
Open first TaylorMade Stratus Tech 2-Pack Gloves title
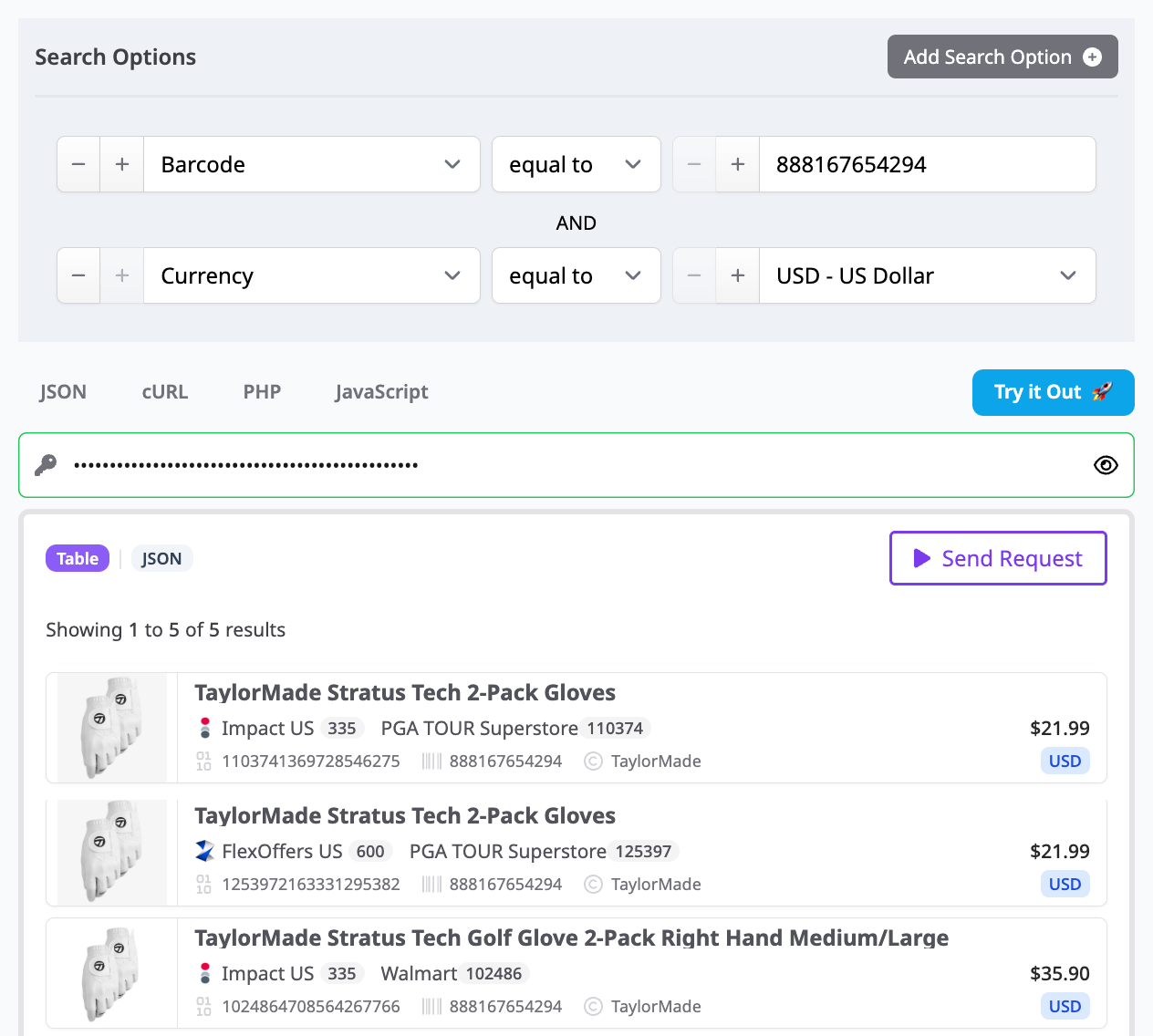tap(405, 692)
